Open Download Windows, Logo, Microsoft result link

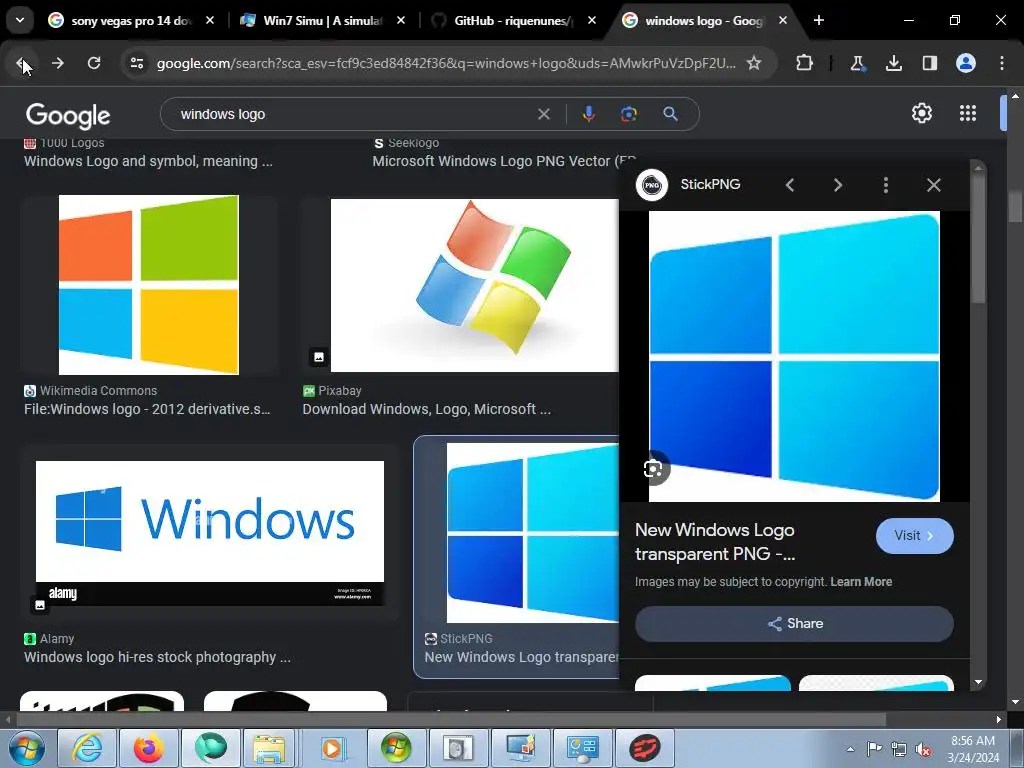[x=426, y=409]
